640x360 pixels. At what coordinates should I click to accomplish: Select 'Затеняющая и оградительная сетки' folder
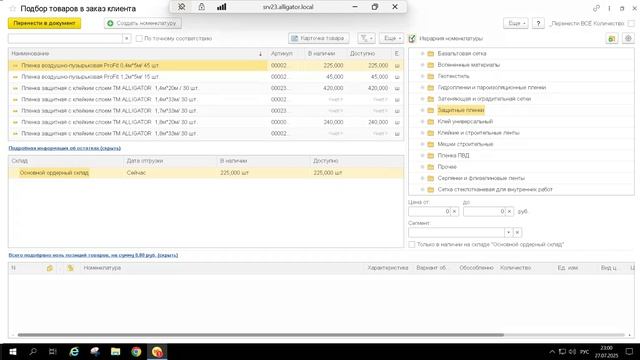pos(484,99)
